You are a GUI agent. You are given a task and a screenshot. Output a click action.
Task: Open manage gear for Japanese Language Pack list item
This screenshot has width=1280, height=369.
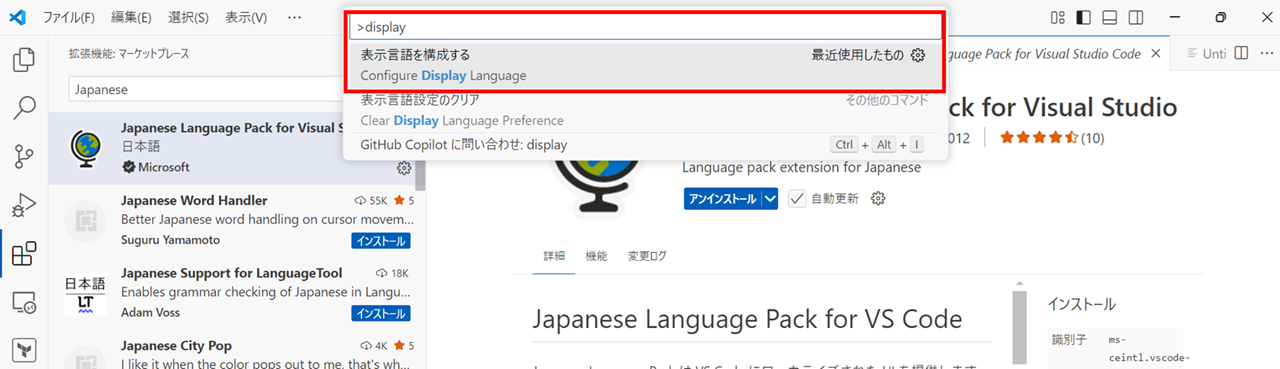[x=404, y=168]
